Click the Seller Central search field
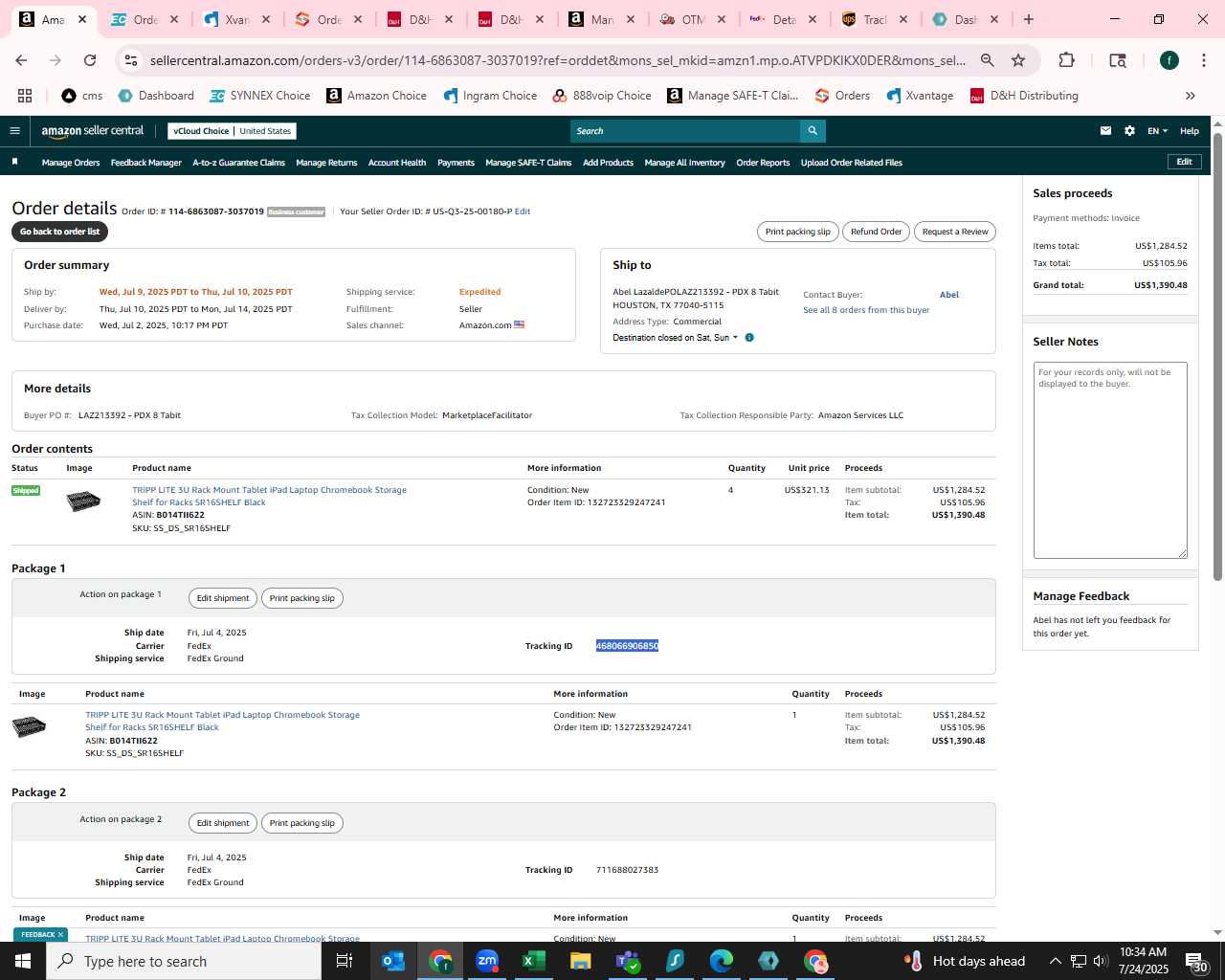 pos(685,131)
